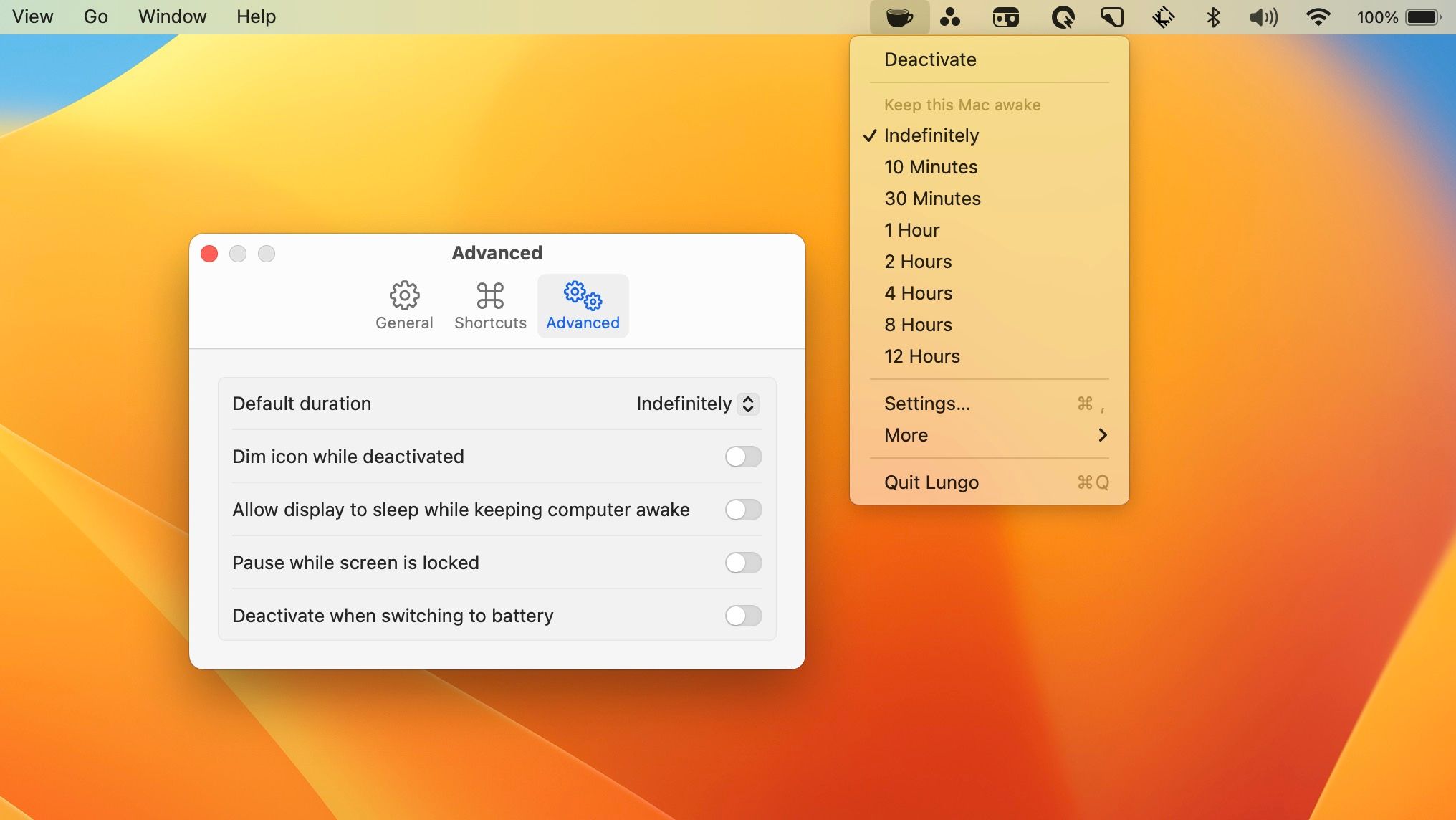Keep Mac awake for 4 Hours

(989, 293)
